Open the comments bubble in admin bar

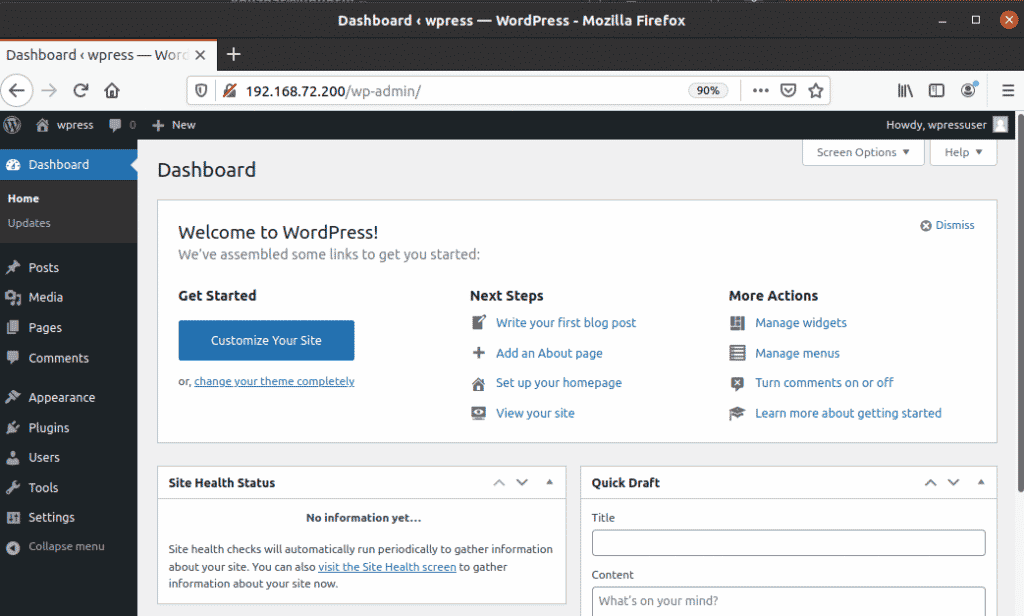point(121,125)
